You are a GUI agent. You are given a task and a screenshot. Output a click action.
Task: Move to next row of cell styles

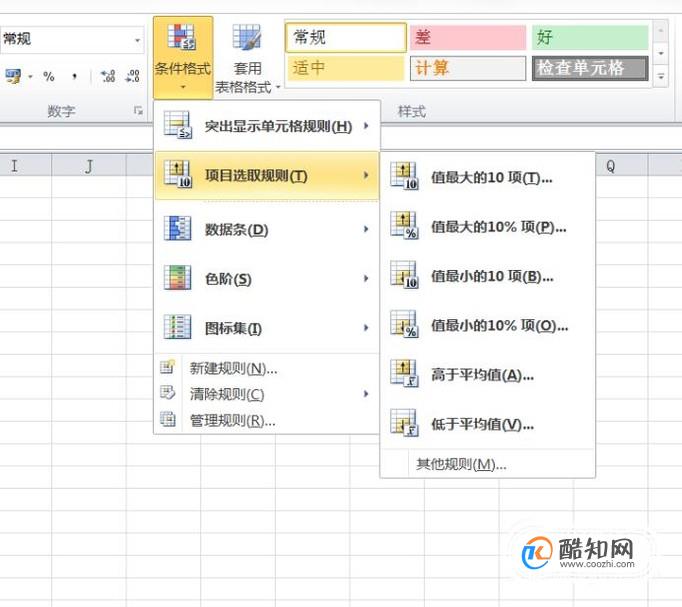coord(661,53)
